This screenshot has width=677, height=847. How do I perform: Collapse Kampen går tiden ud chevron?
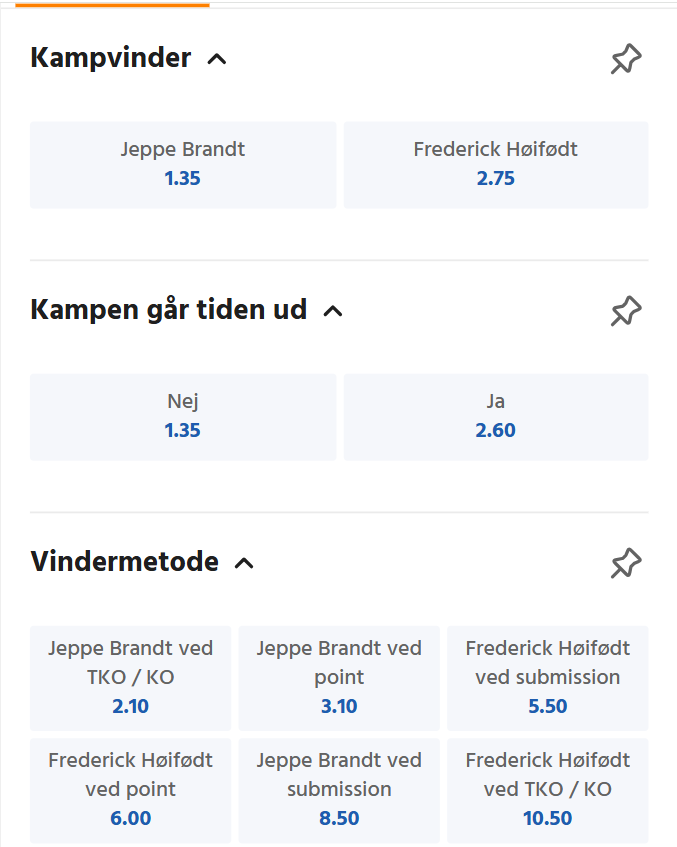333,311
